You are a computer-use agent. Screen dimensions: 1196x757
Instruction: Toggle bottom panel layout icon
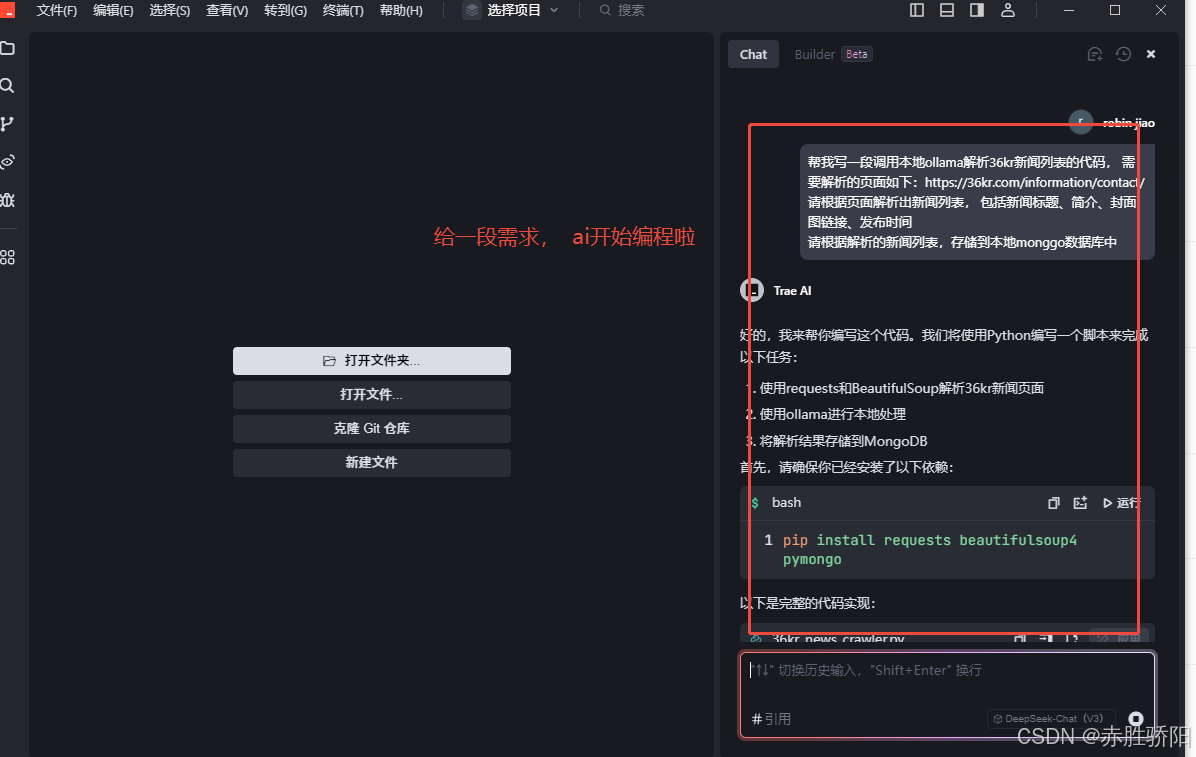[947, 10]
